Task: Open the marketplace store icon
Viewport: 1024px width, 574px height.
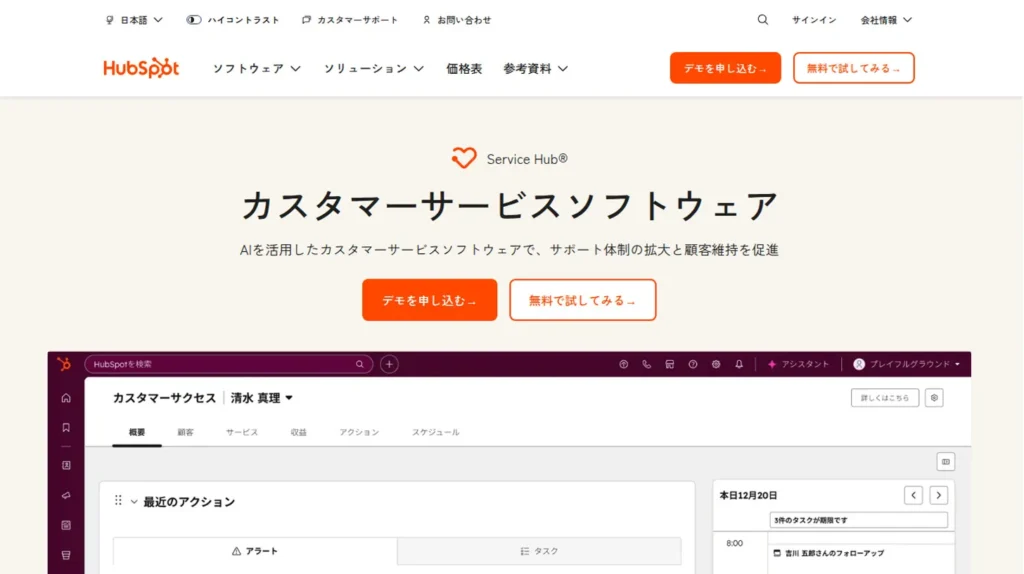Action: pyautogui.click(x=669, y=364)
